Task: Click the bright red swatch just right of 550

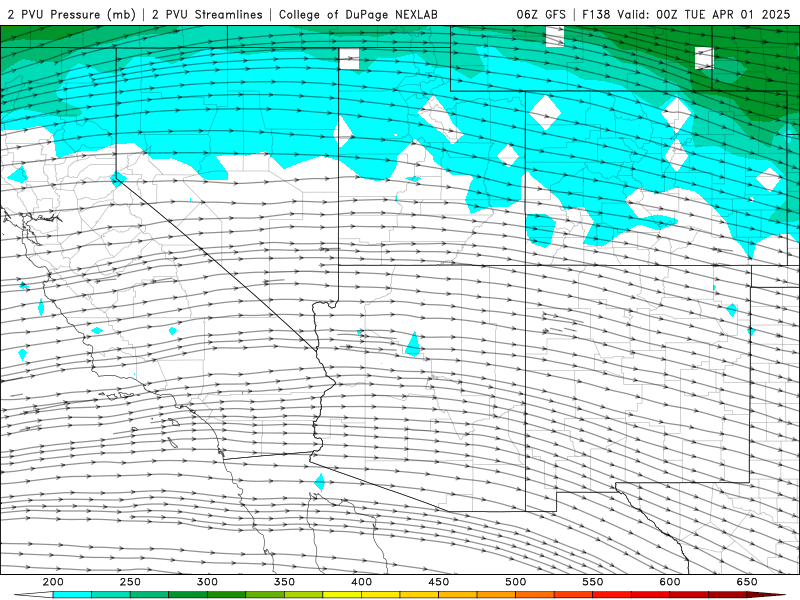Action: (611, 595)
